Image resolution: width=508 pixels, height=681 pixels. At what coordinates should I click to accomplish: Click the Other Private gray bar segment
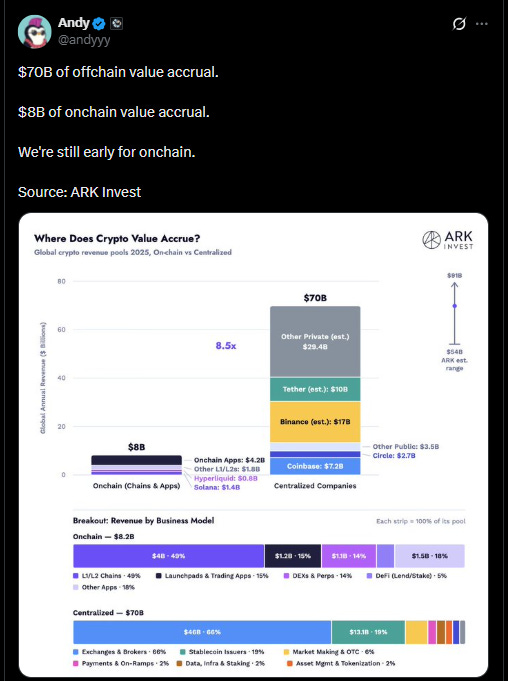coord(315,341)
